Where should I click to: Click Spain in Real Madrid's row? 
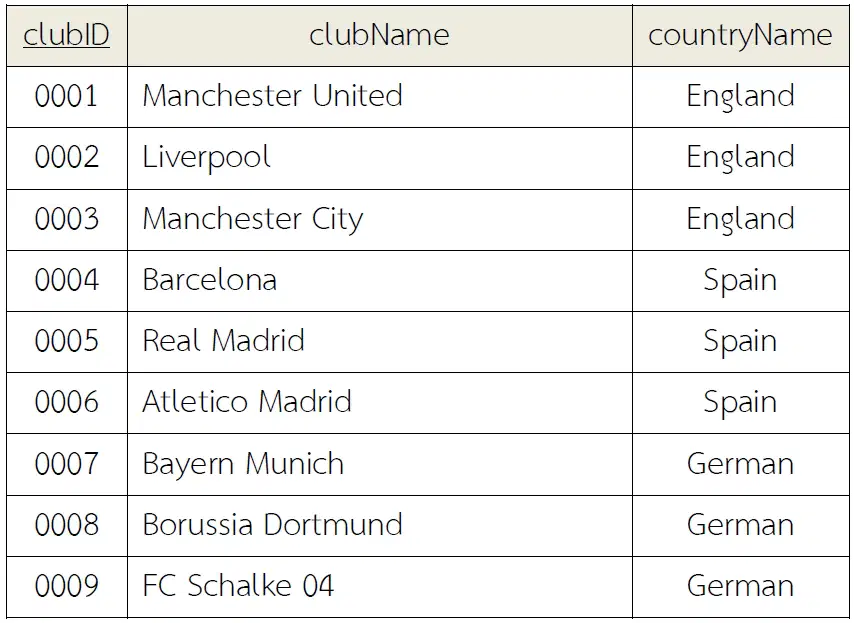coord(740,342)
